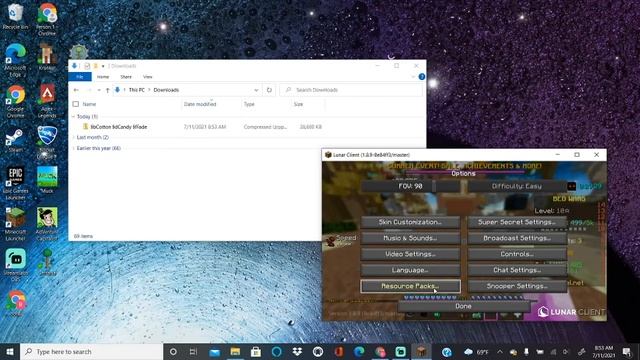Open Dropbox from taskbar

click(x=297, y=351)
